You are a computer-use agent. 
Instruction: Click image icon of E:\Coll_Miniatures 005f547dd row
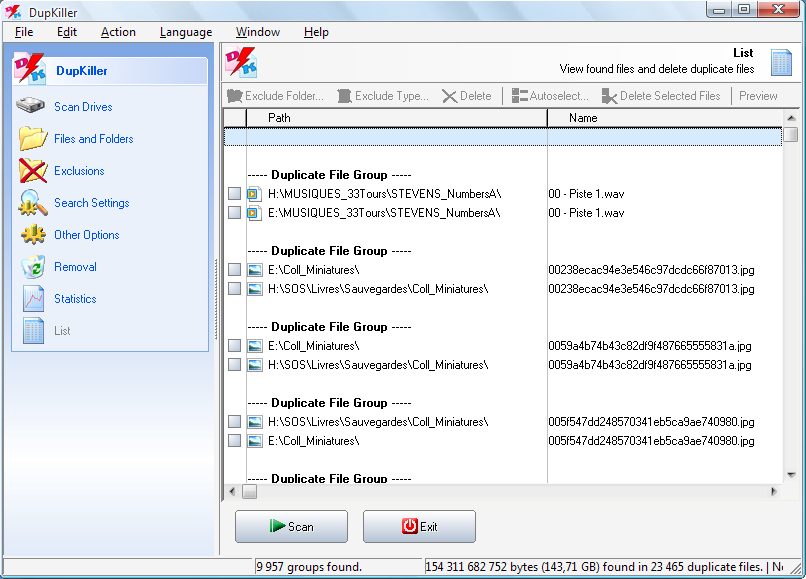pyautogui.click(x=254, y=441)
